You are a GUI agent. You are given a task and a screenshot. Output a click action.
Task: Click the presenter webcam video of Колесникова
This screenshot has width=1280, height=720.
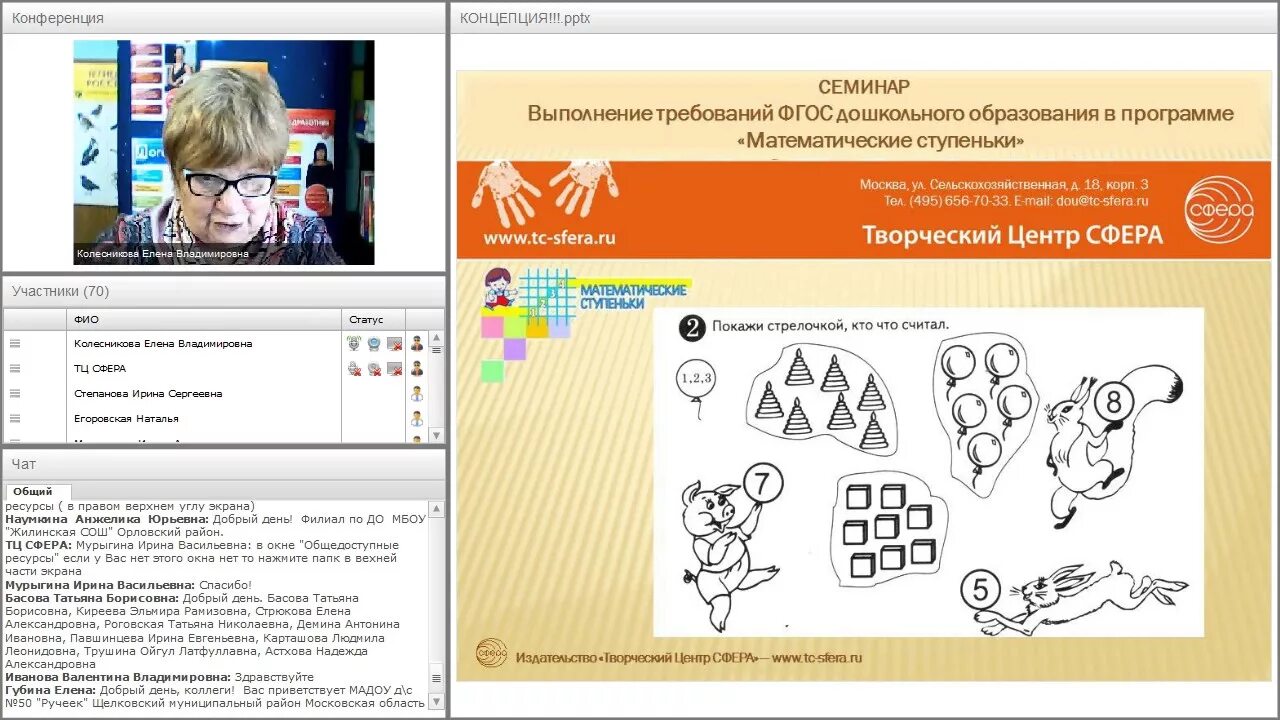click(224, 152)
